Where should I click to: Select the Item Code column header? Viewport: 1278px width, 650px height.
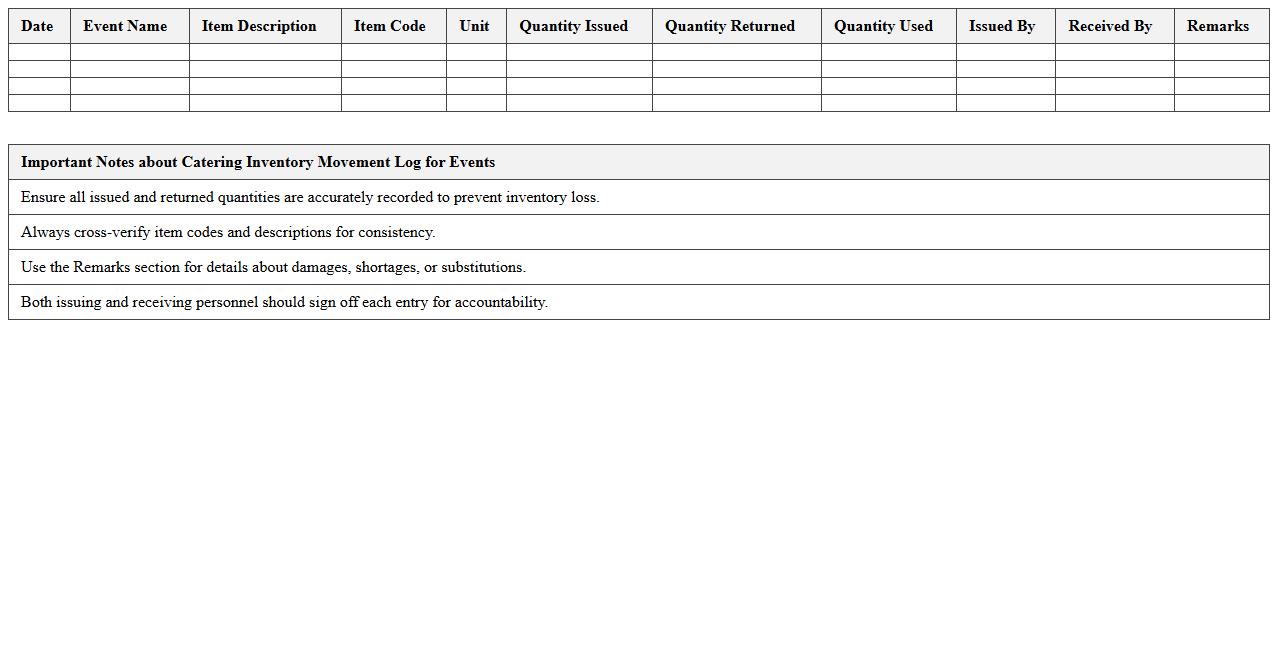(x=390, y=26)
